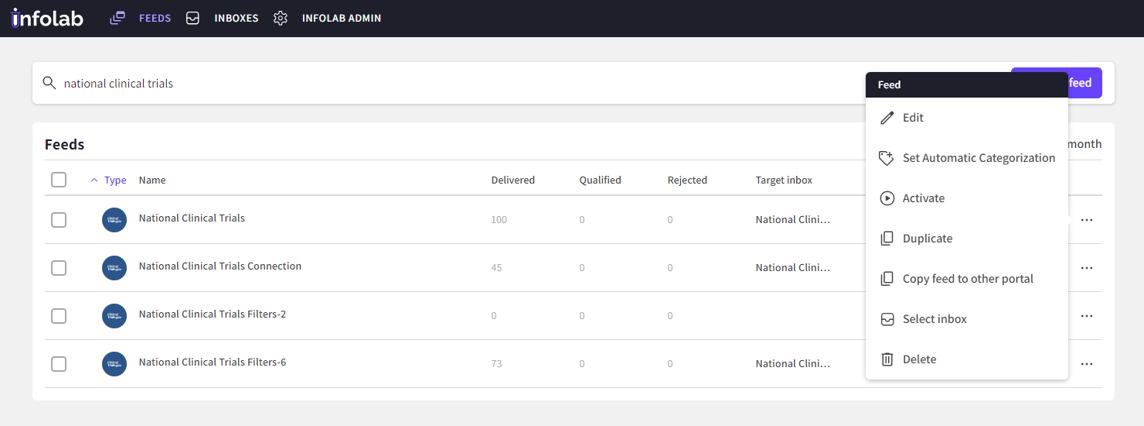The height and width of the screenshot is (426, 1144).
Task: Click the Qualified column header
Action: coord(600,180)
